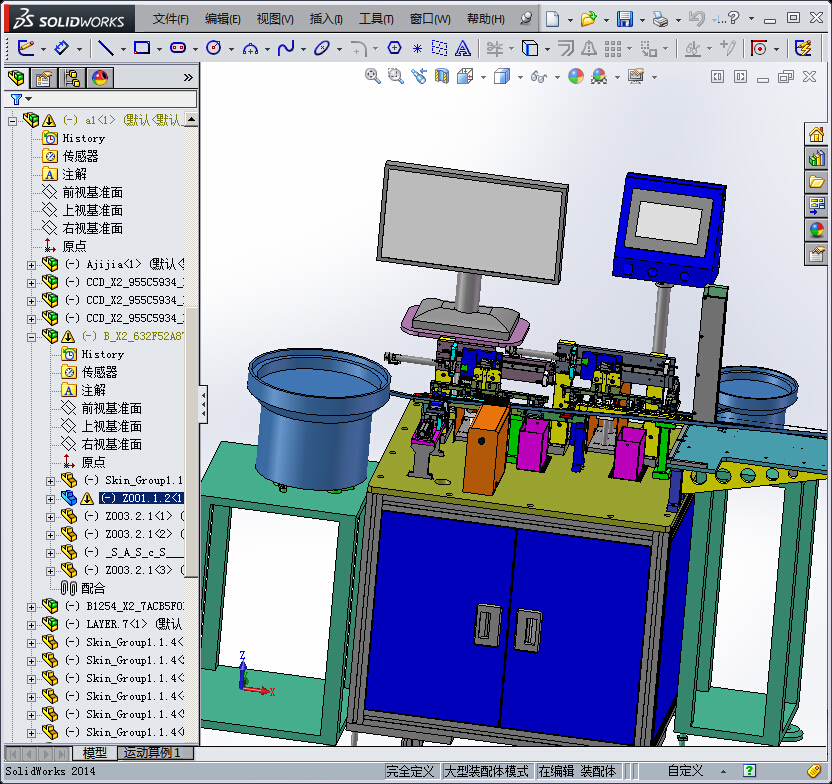Viewport: 832px width, 784px height.
Task: Select the Circle sketch tool
Action: (213, 47)
